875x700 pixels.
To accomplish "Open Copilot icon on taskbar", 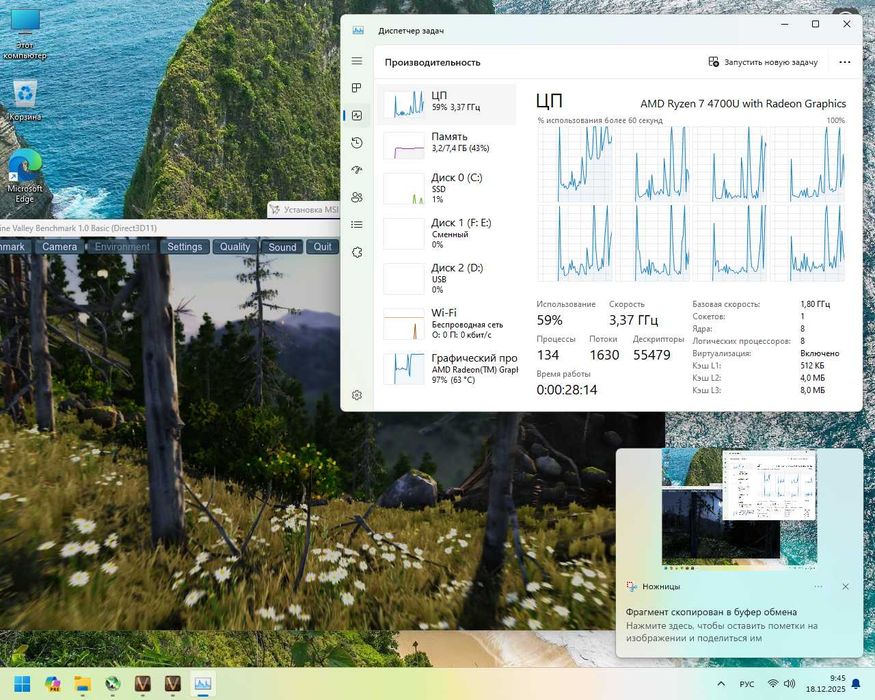I will click(52, 683).
